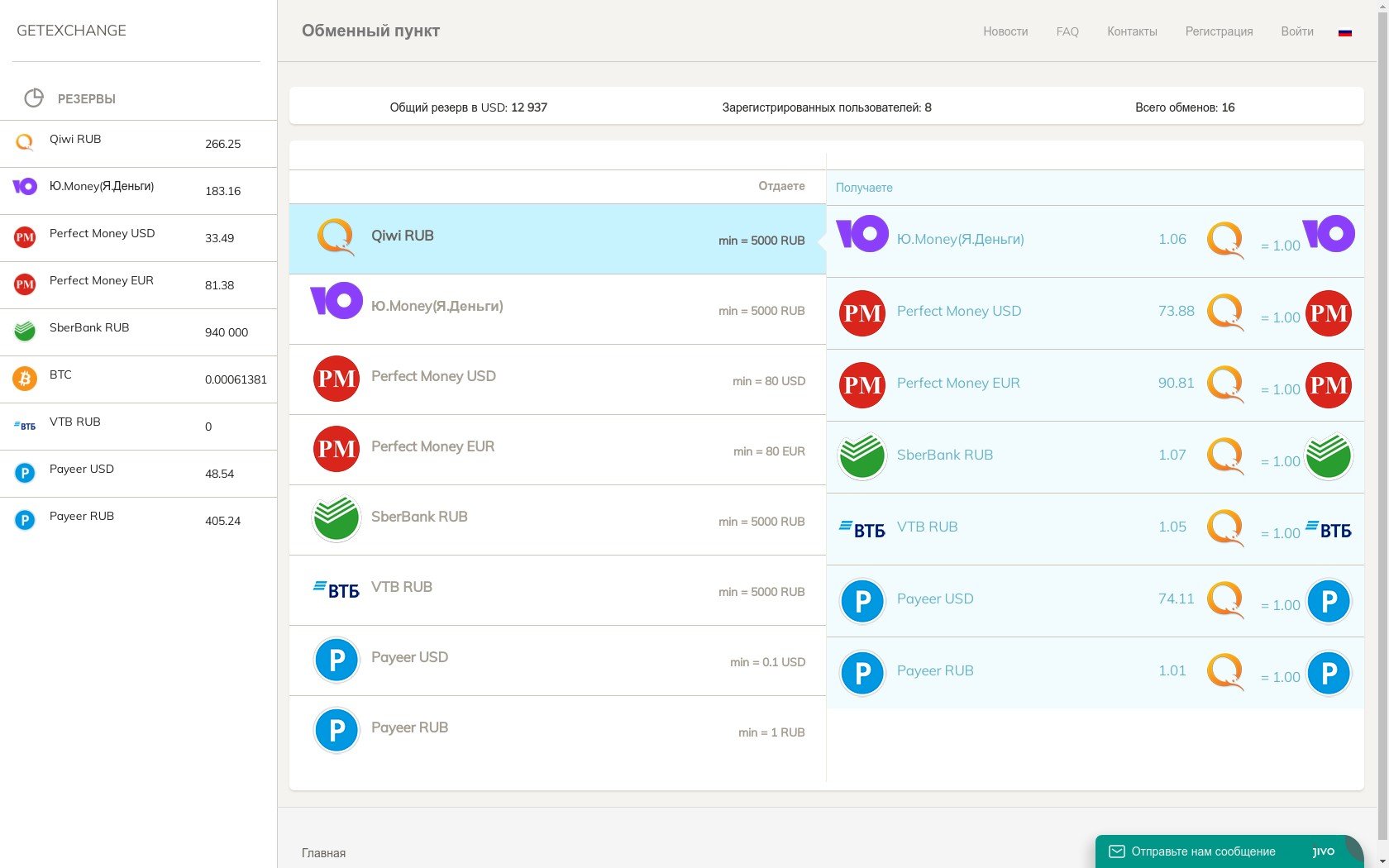Click the Perfect Money EUR logo in the Отдаете list

point(337,449)
